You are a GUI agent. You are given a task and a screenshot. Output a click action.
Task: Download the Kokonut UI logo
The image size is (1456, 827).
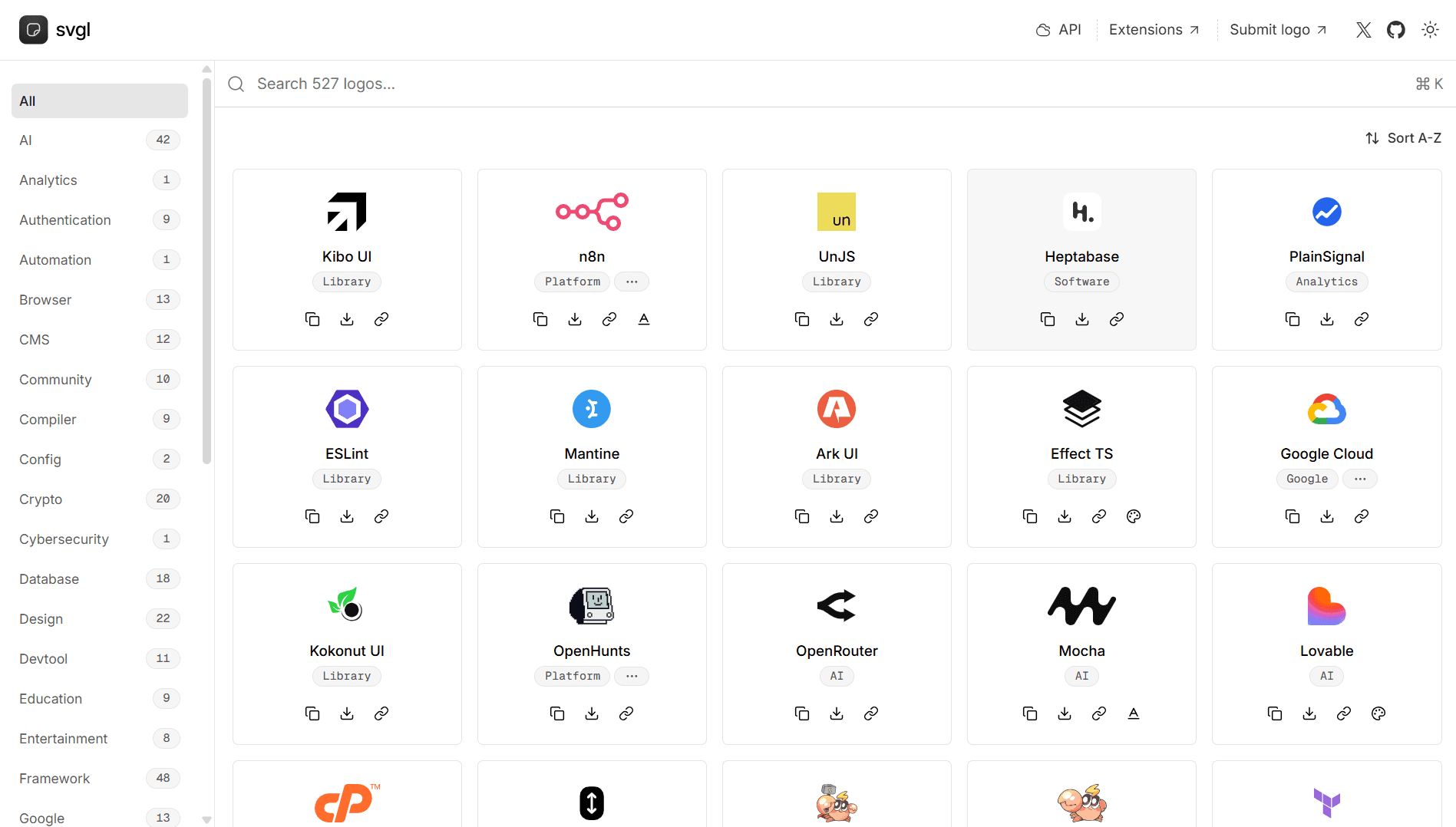(347, 713)
